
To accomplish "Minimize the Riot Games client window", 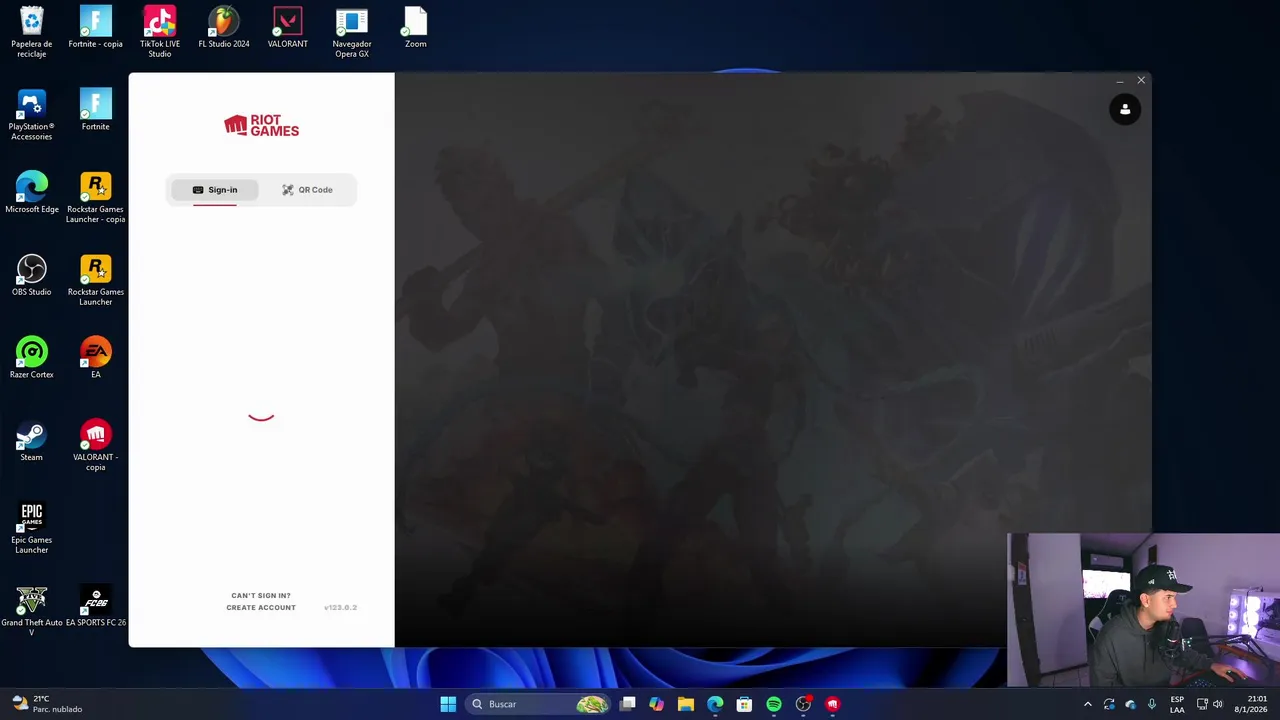I will click(1119, 80).
